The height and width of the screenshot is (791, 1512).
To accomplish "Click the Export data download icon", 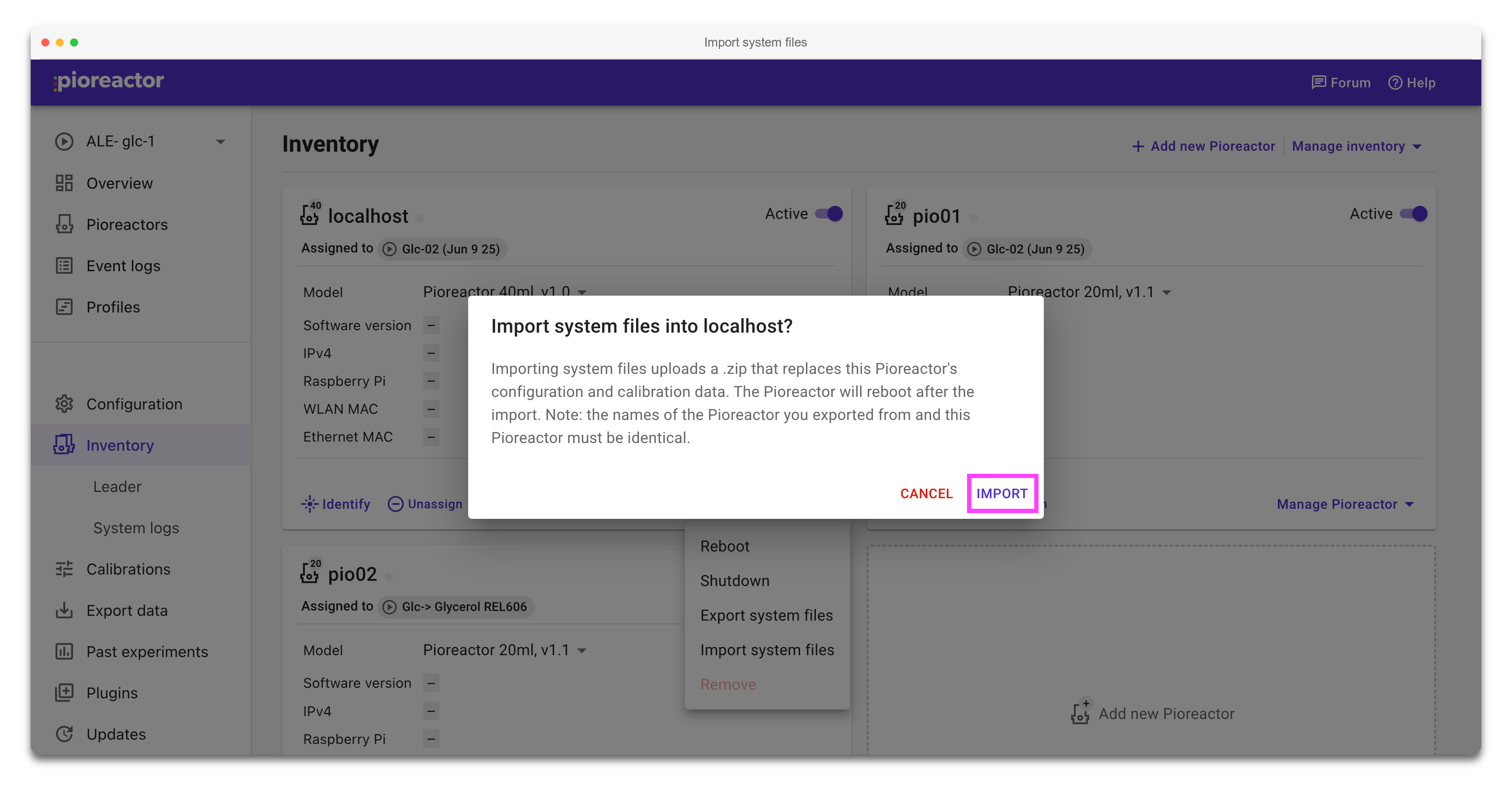I will click(64, 611).
